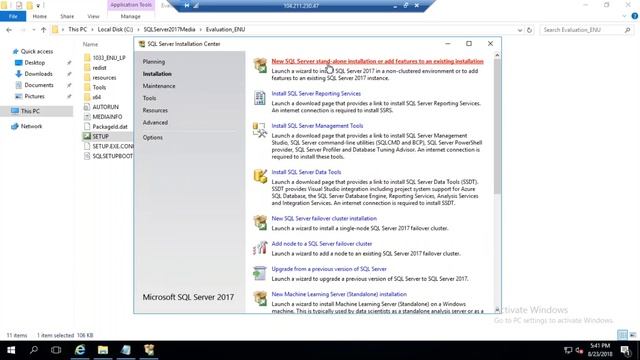Open the Manage ribbon tab

click(x=131, y=16)
